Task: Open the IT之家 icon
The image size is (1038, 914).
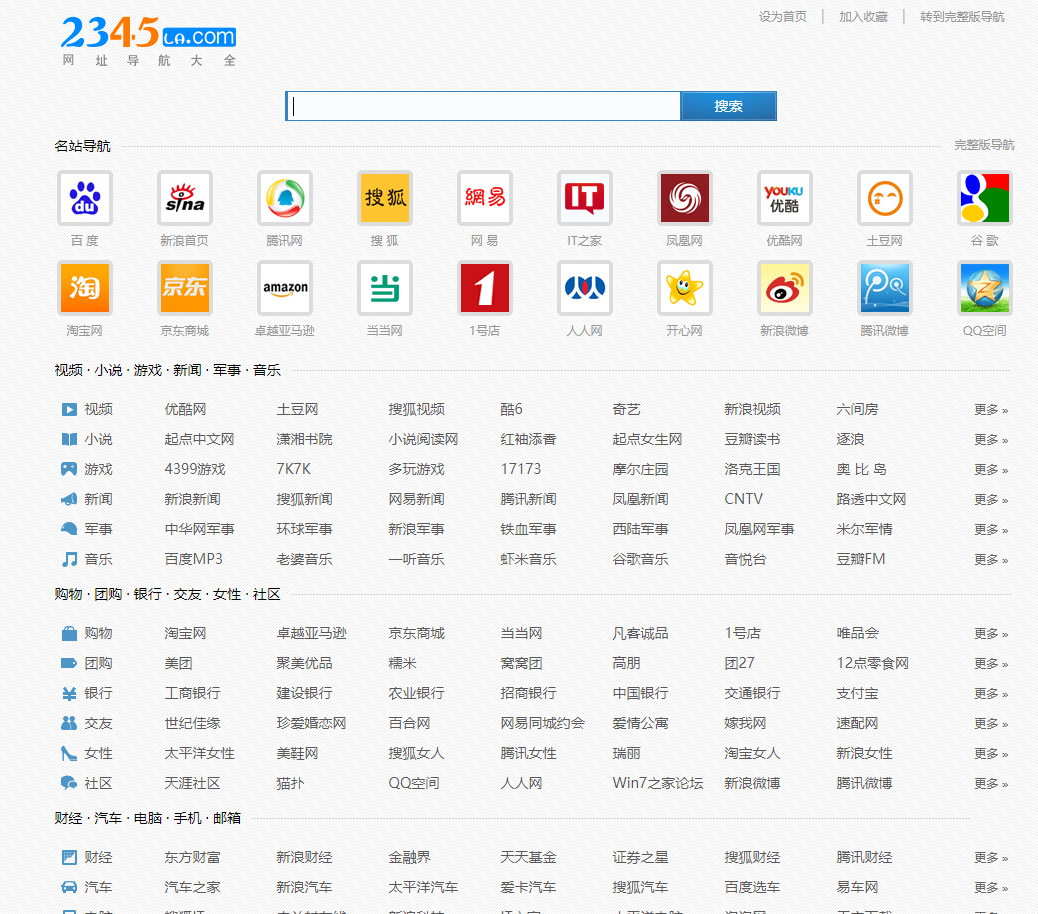Action: [x=585, y=198]
